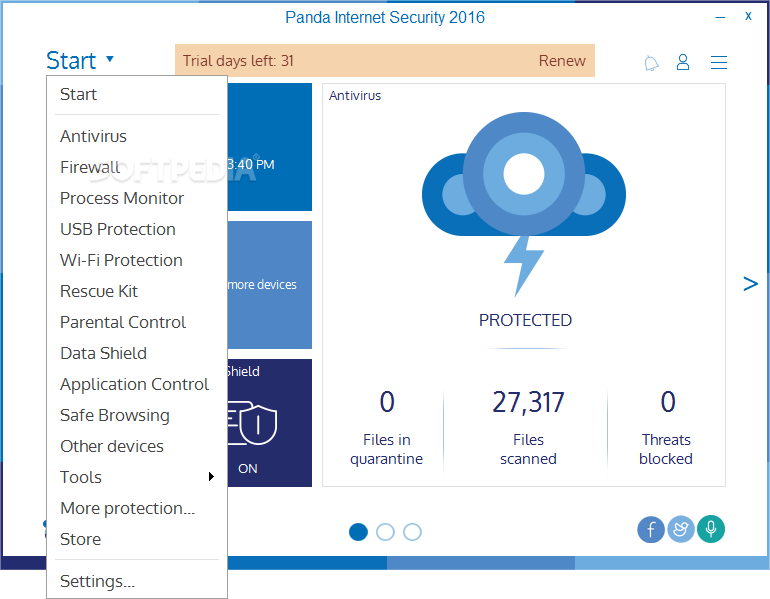The height and width of the screenshot is (599, 770).
Task: Open the notifications bell icon
Action: click(651, 63)
